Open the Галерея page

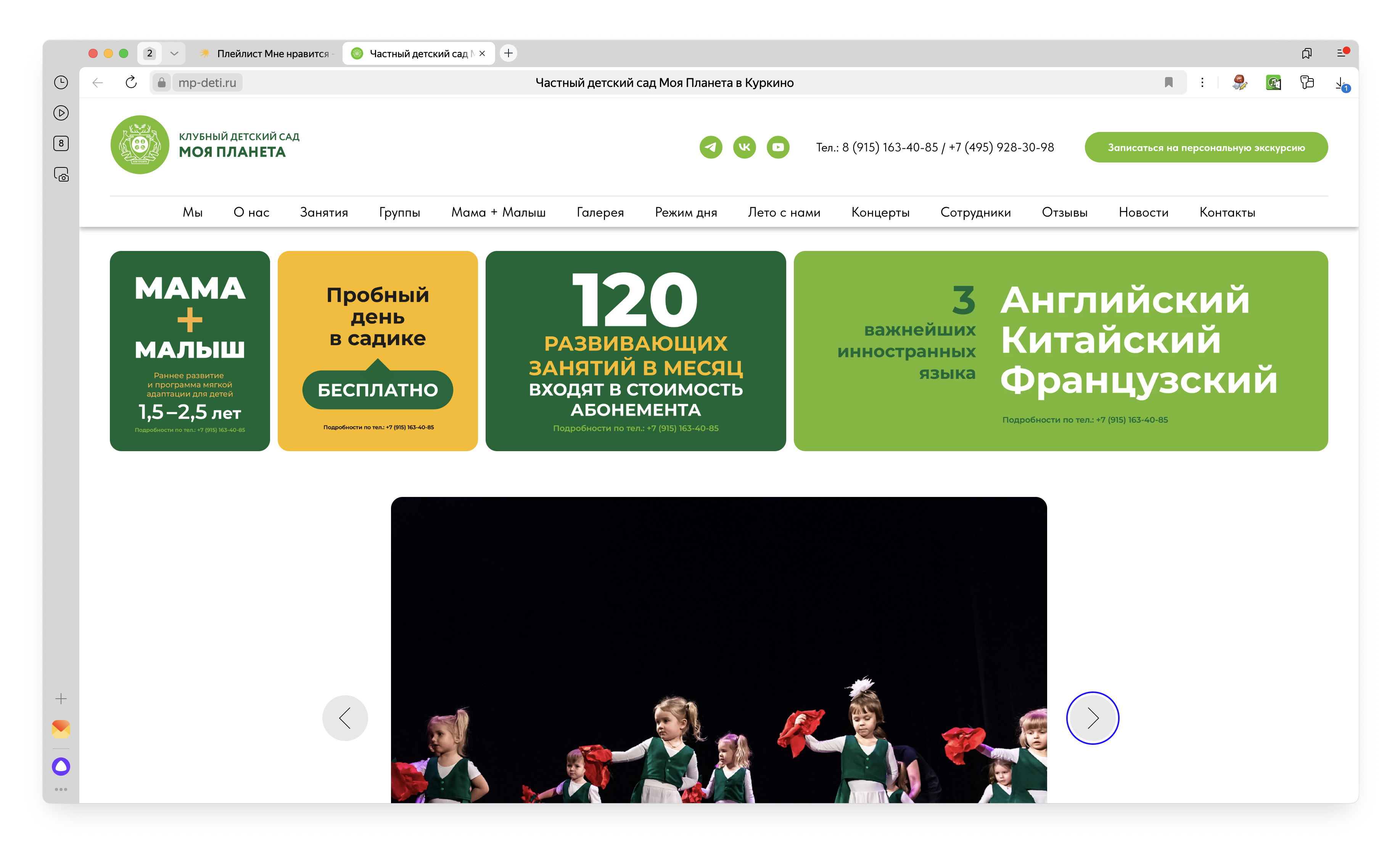point(600,212)
